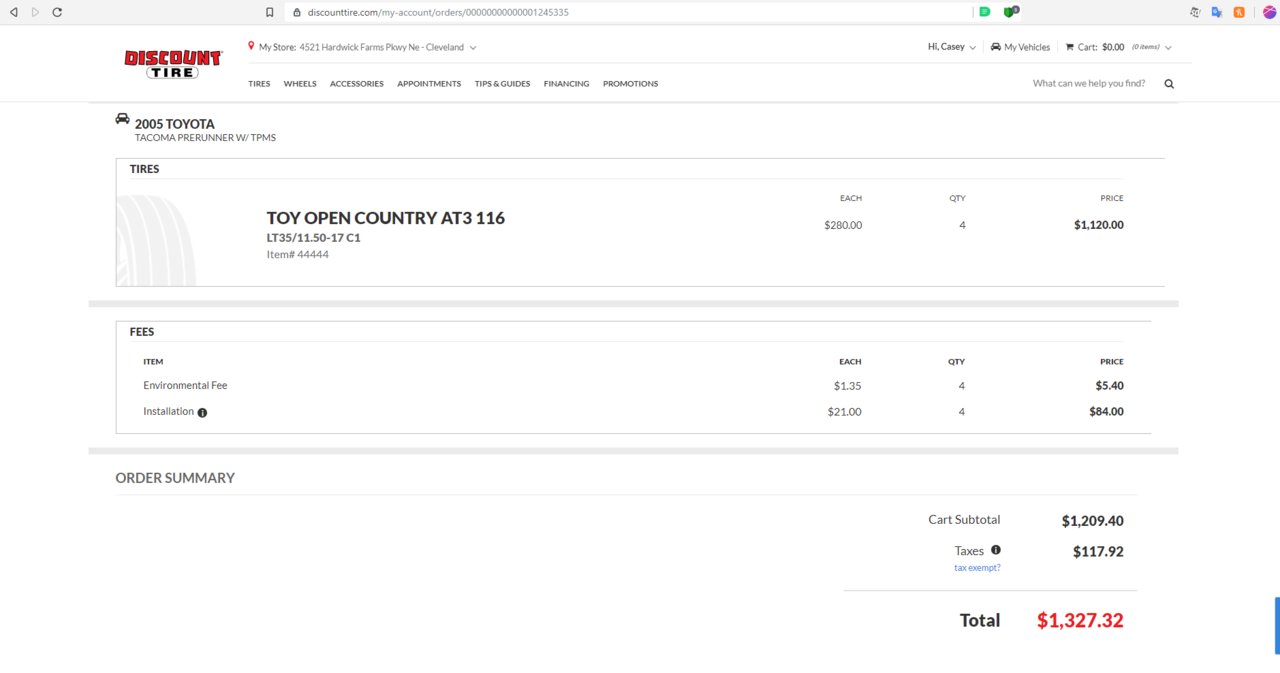Open the Appointments menu

429,84
